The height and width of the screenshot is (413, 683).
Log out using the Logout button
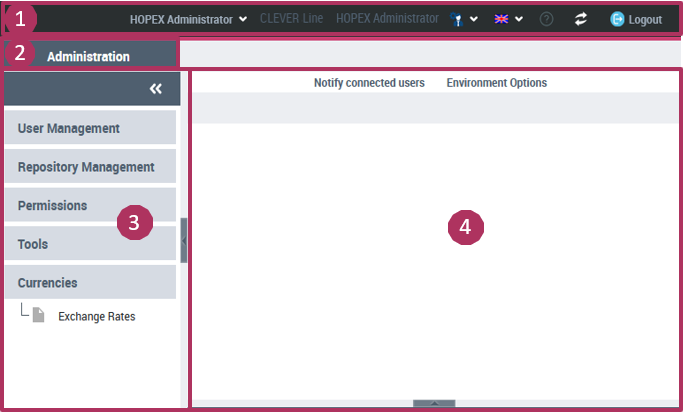[636, 19]
